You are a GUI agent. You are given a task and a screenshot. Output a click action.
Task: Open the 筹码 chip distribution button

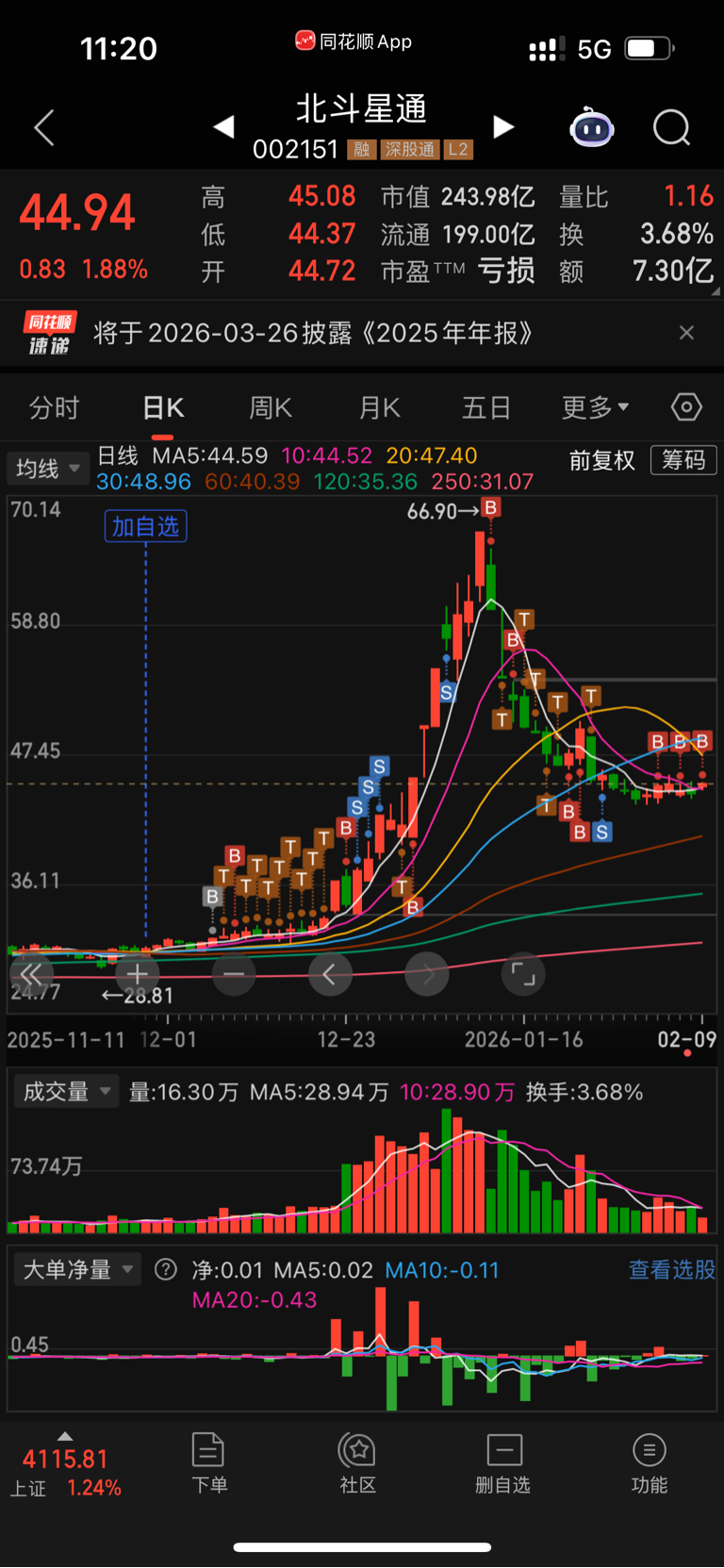(x=683, y=460)
